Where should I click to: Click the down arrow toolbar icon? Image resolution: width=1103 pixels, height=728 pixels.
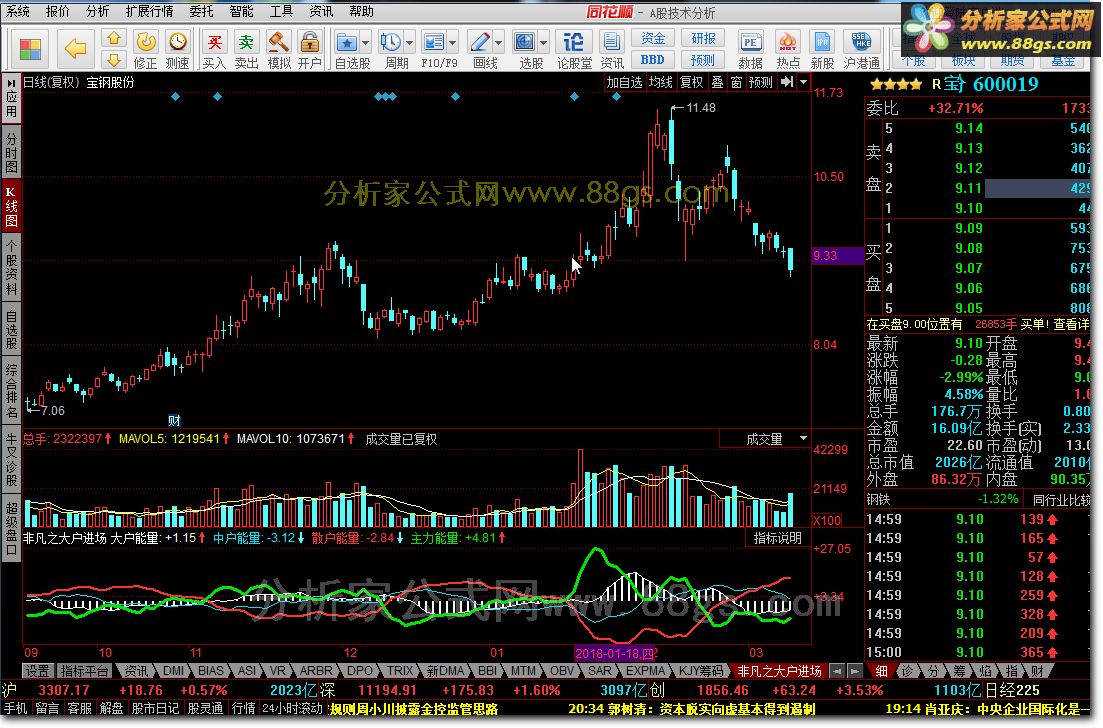[x=114, y=59]
